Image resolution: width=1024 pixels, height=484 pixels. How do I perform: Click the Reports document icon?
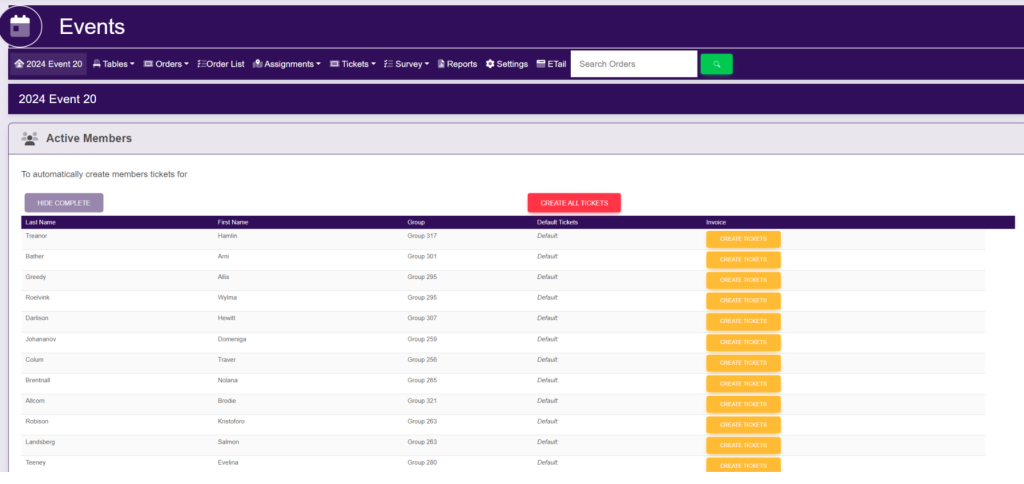[x=441, y=64]
